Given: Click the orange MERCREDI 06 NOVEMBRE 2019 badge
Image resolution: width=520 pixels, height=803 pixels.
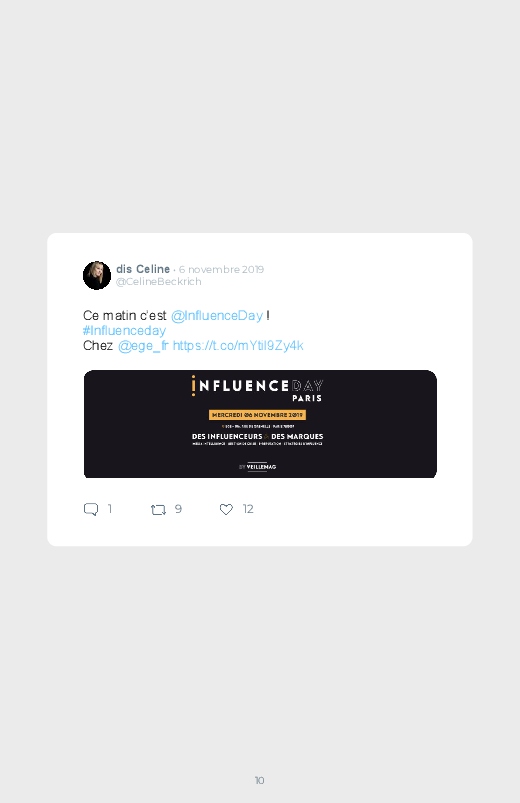Looking at the screenshot, I should 257,415.
